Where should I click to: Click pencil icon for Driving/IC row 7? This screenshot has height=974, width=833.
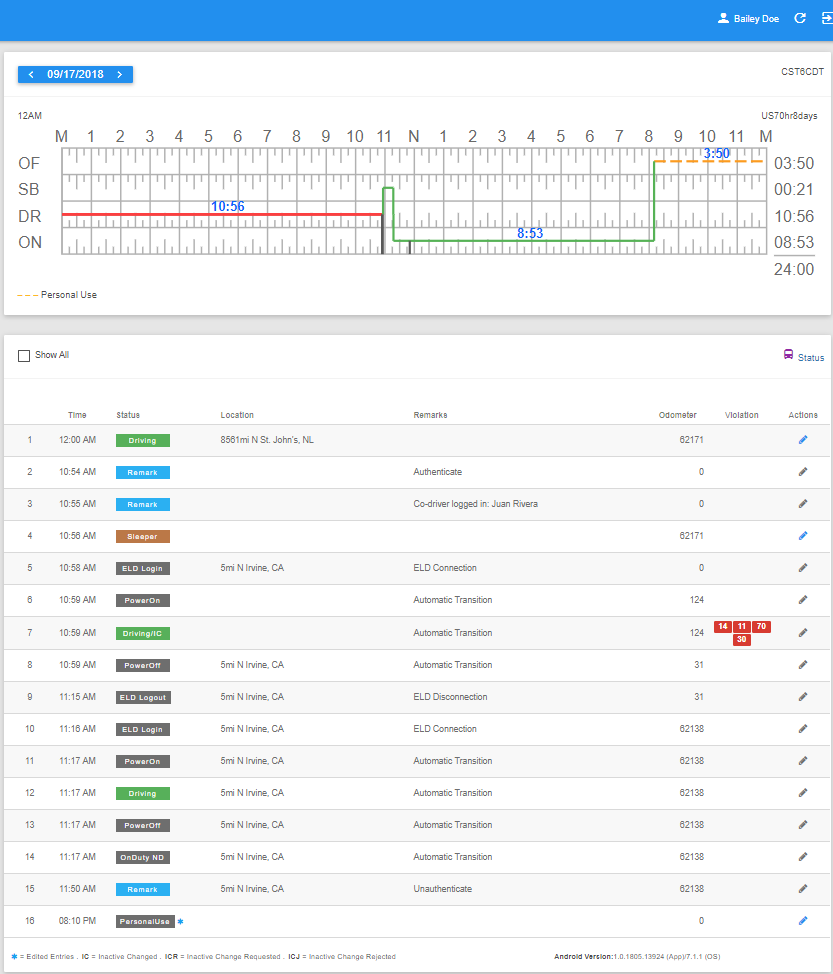point(803,632)
